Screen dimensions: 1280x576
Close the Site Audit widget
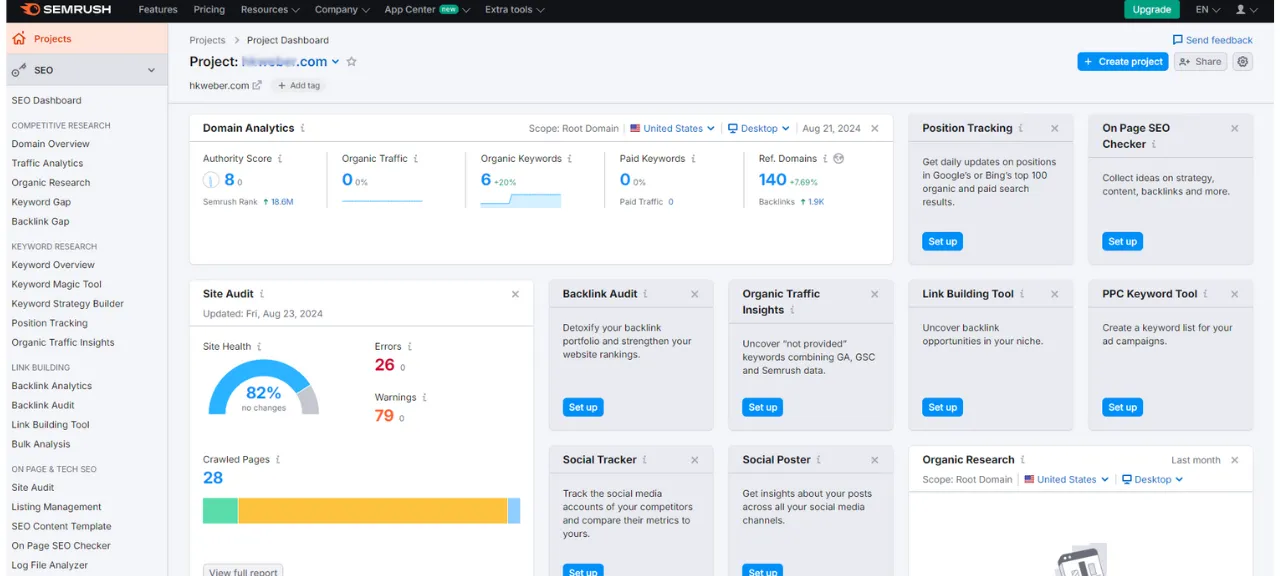click(515, 294)
